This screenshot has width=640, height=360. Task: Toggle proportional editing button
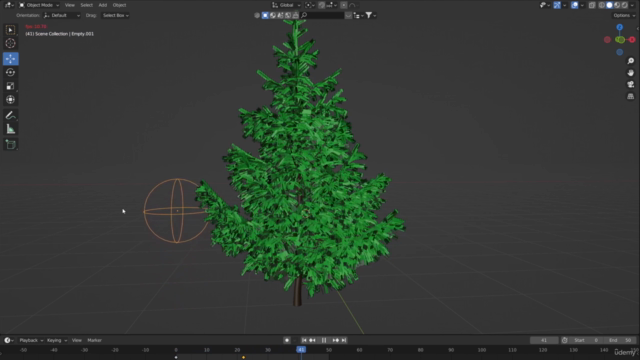click(344, 5)
